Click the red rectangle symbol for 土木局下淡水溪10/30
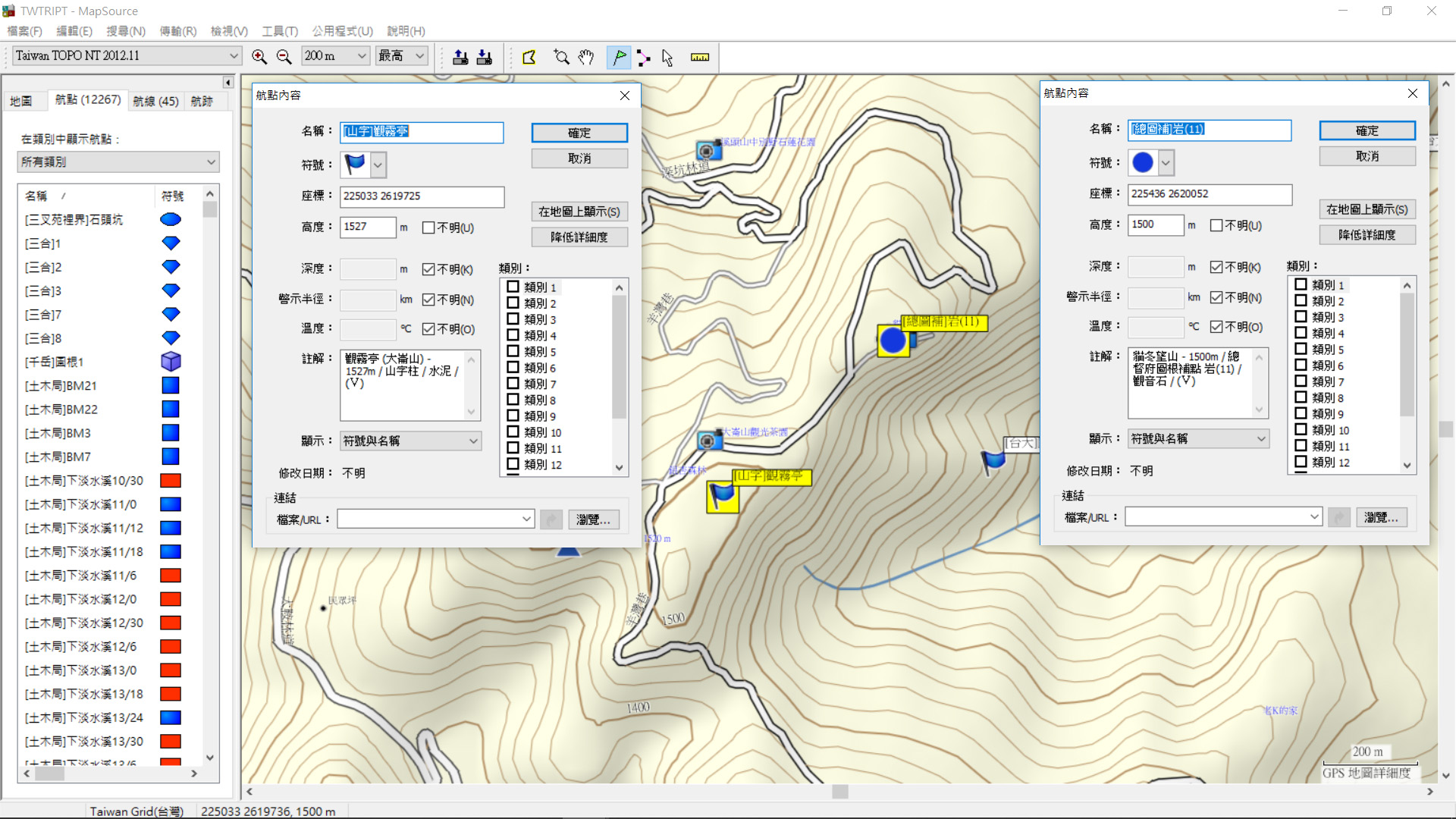This screenshot has height=819, width=1456. click(x=171, y=480)
